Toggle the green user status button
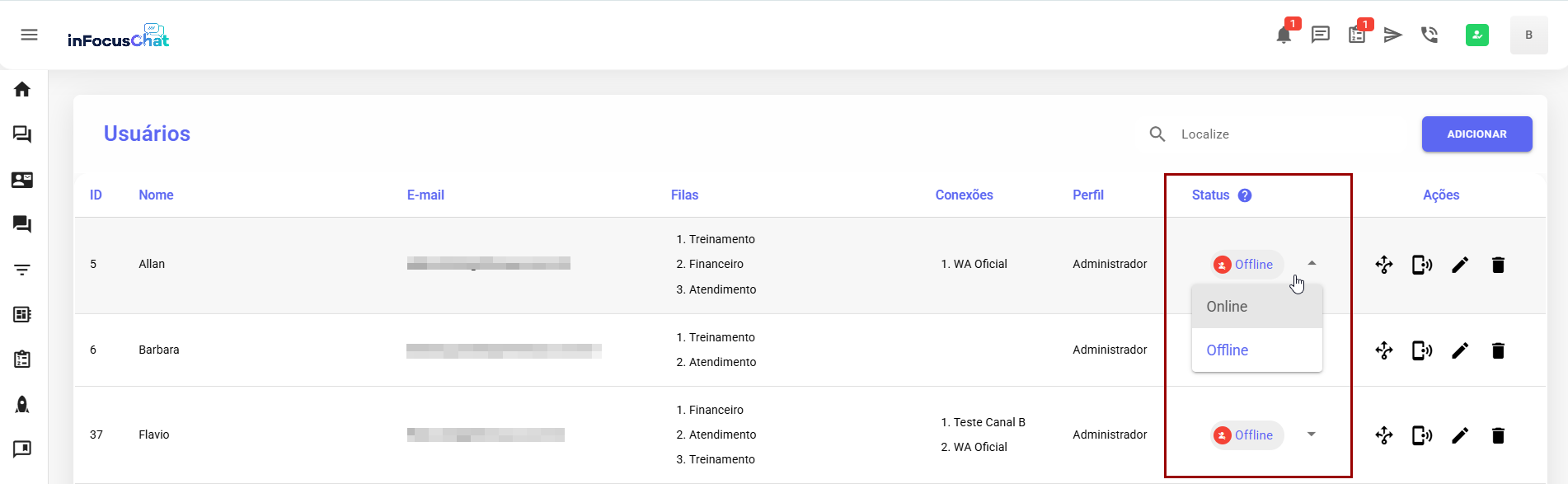1568x484 pixels. point(1476,35)
